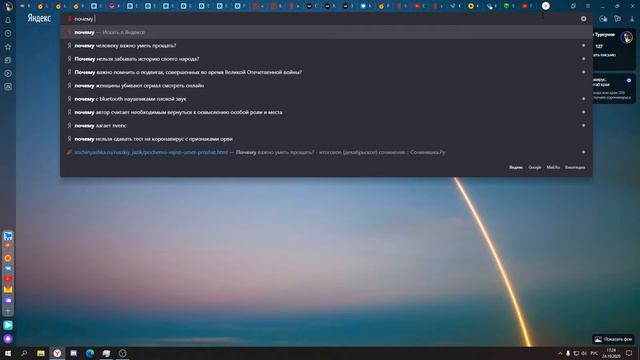Image resolution: width=640 pixels, height=360 pixels.
Task: Switch to the tab with green favicon
Action: pos(507,6)
